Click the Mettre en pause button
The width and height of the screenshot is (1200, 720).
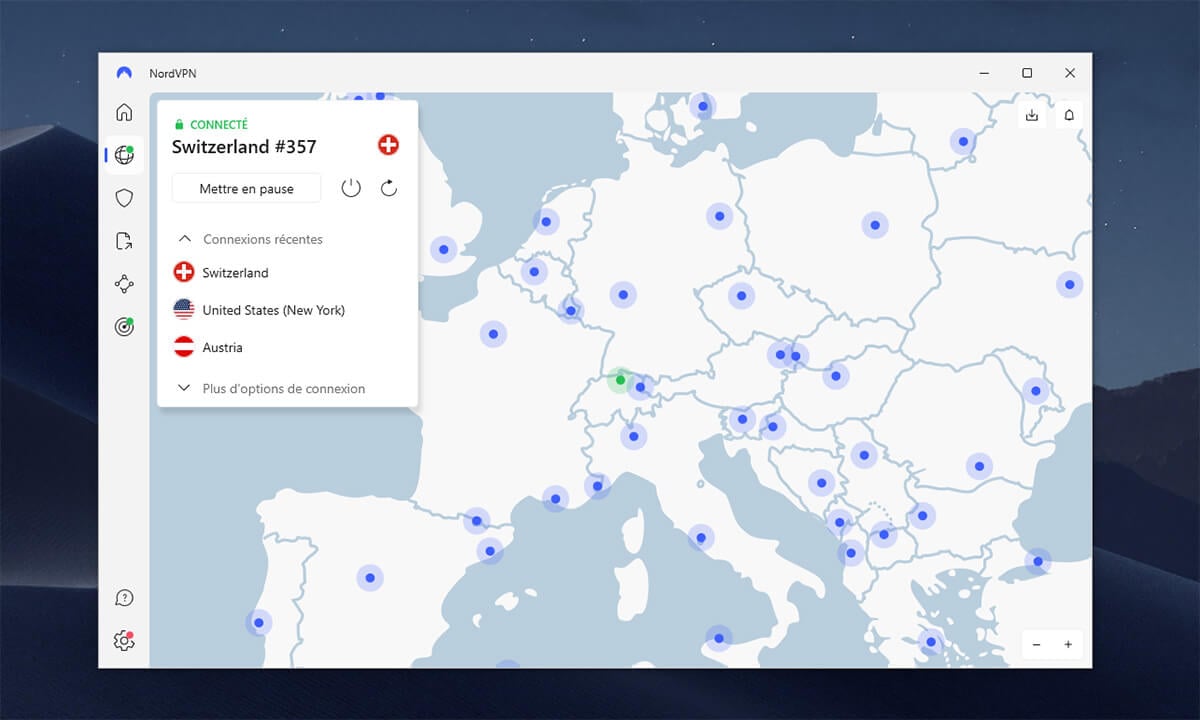246,188
